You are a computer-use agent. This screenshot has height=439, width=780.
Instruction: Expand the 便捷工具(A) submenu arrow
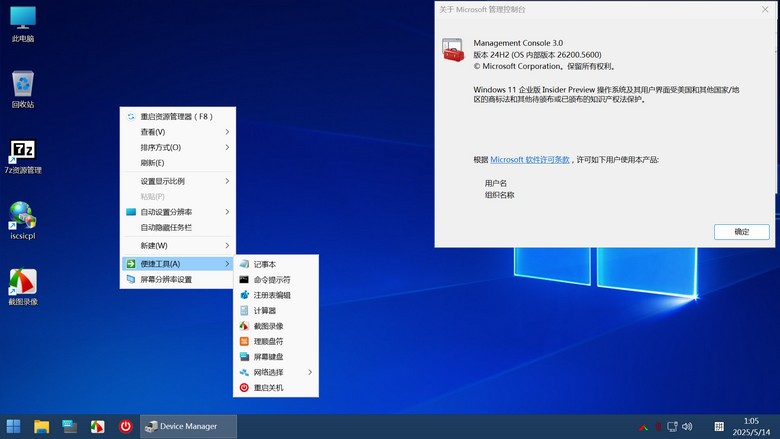[227, 263]
